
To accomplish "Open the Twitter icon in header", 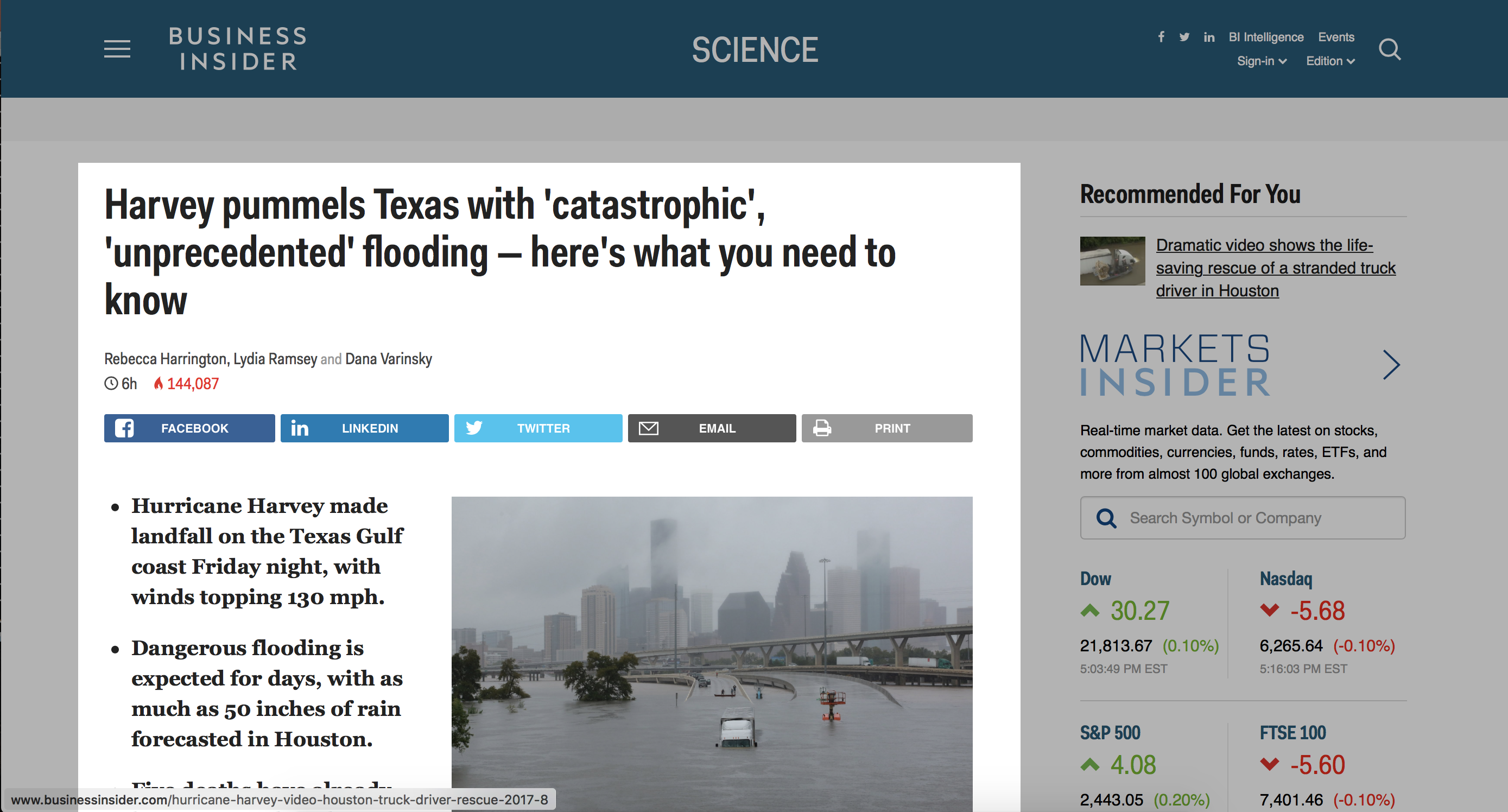I will click(x=1184, y=37).
